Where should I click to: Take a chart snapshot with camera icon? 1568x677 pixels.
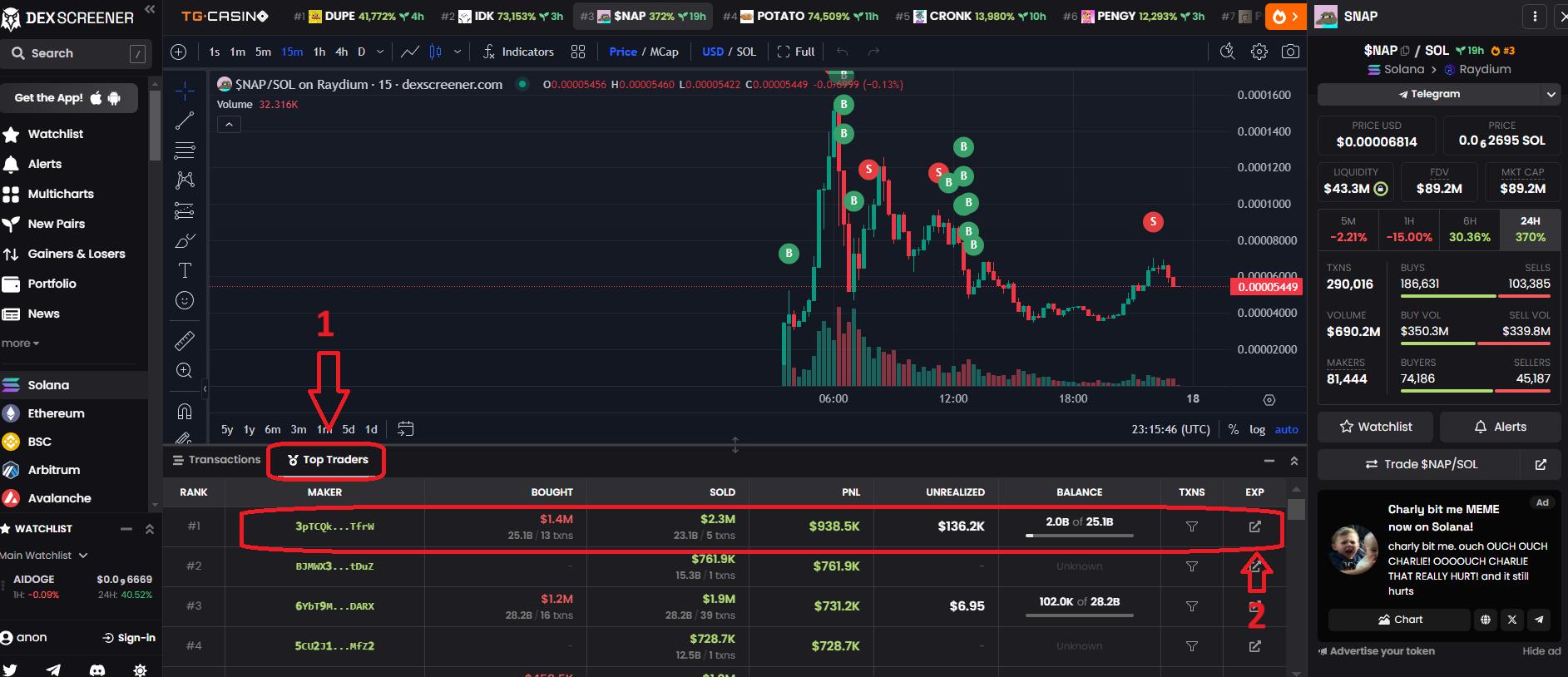coord(1290,52)
